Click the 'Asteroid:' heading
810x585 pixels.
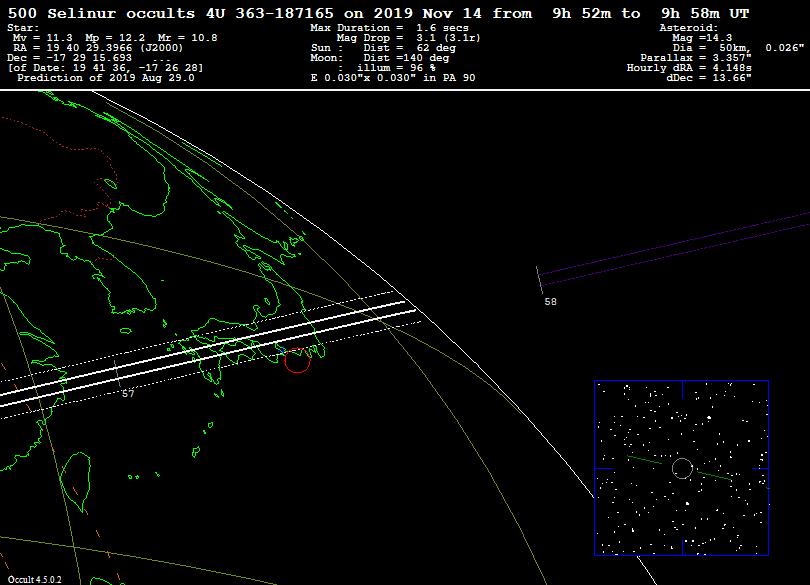coord(689,28)
